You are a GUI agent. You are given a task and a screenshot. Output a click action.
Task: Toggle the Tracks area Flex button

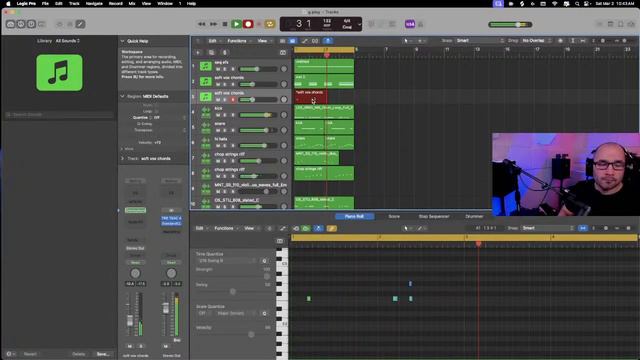pos(315,41)
